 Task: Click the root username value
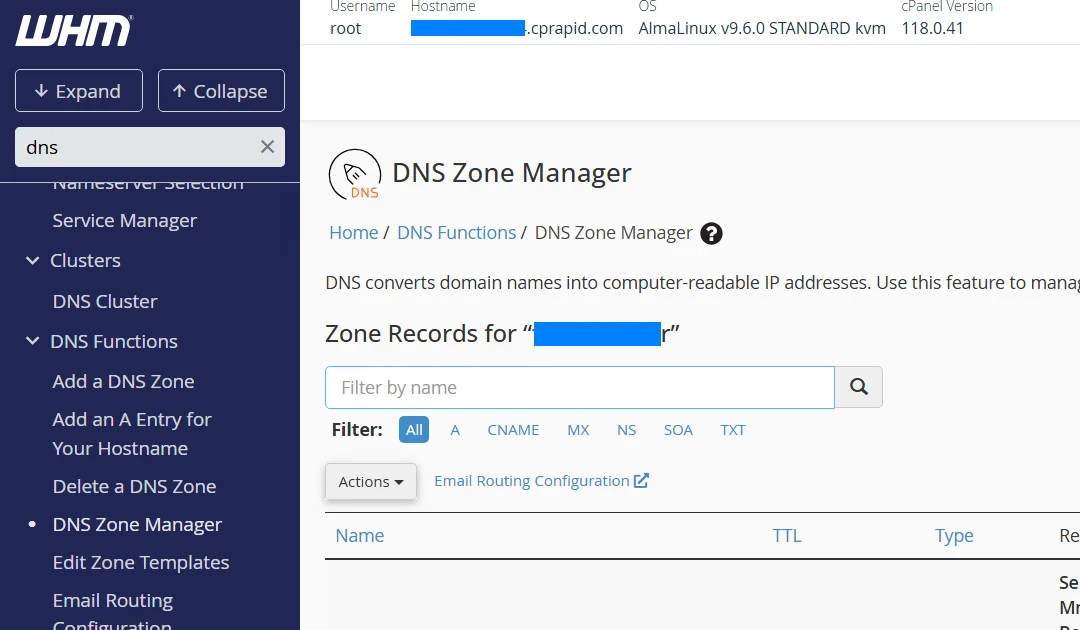coord(345,28)
